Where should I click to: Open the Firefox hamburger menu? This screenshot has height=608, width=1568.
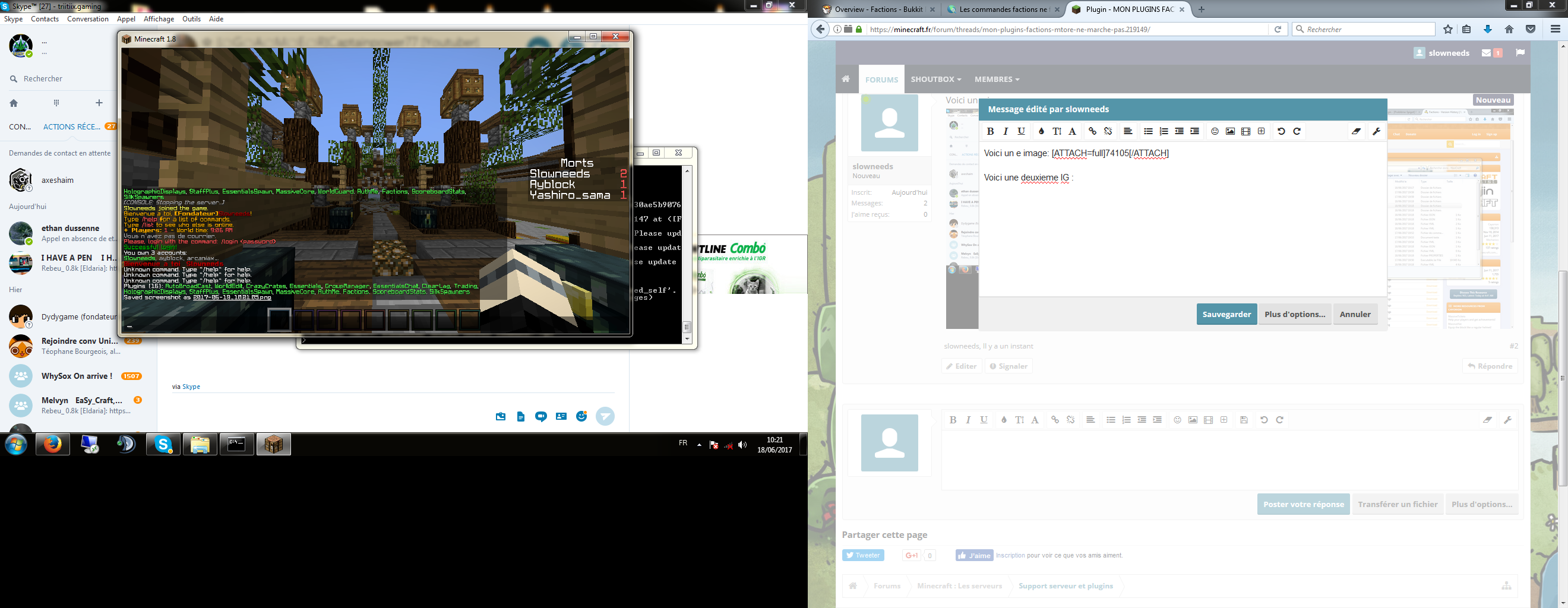click(1555, 29)
